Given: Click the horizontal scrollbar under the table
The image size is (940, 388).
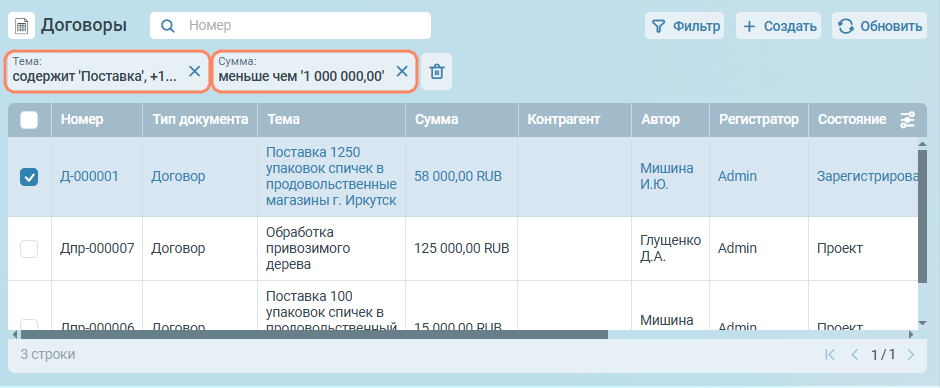Looking at the screenshot, I should pyautogui.click(x=313, y=335).
